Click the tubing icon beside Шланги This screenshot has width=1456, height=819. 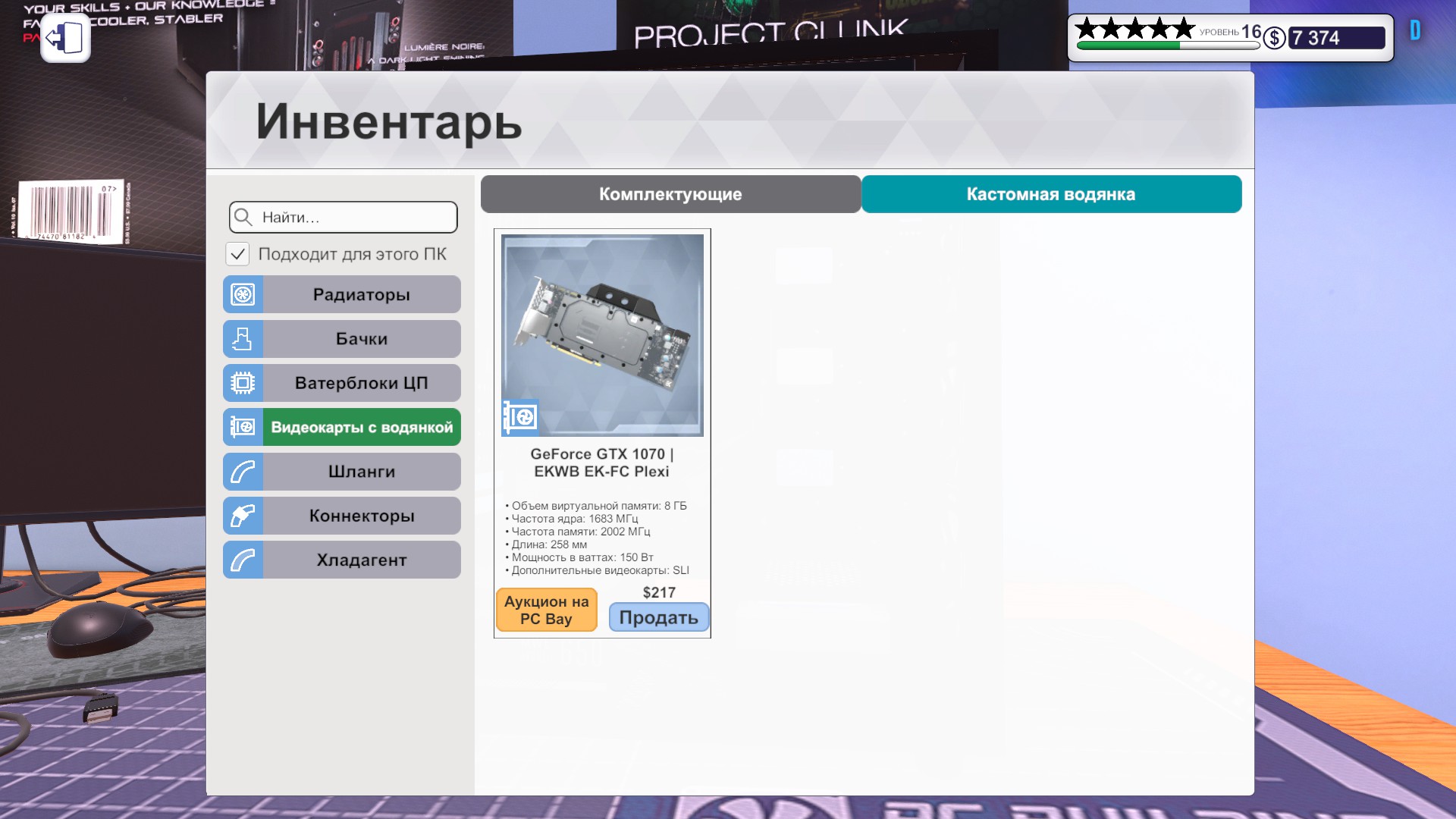pyautogui.click(x=243, y=472)
